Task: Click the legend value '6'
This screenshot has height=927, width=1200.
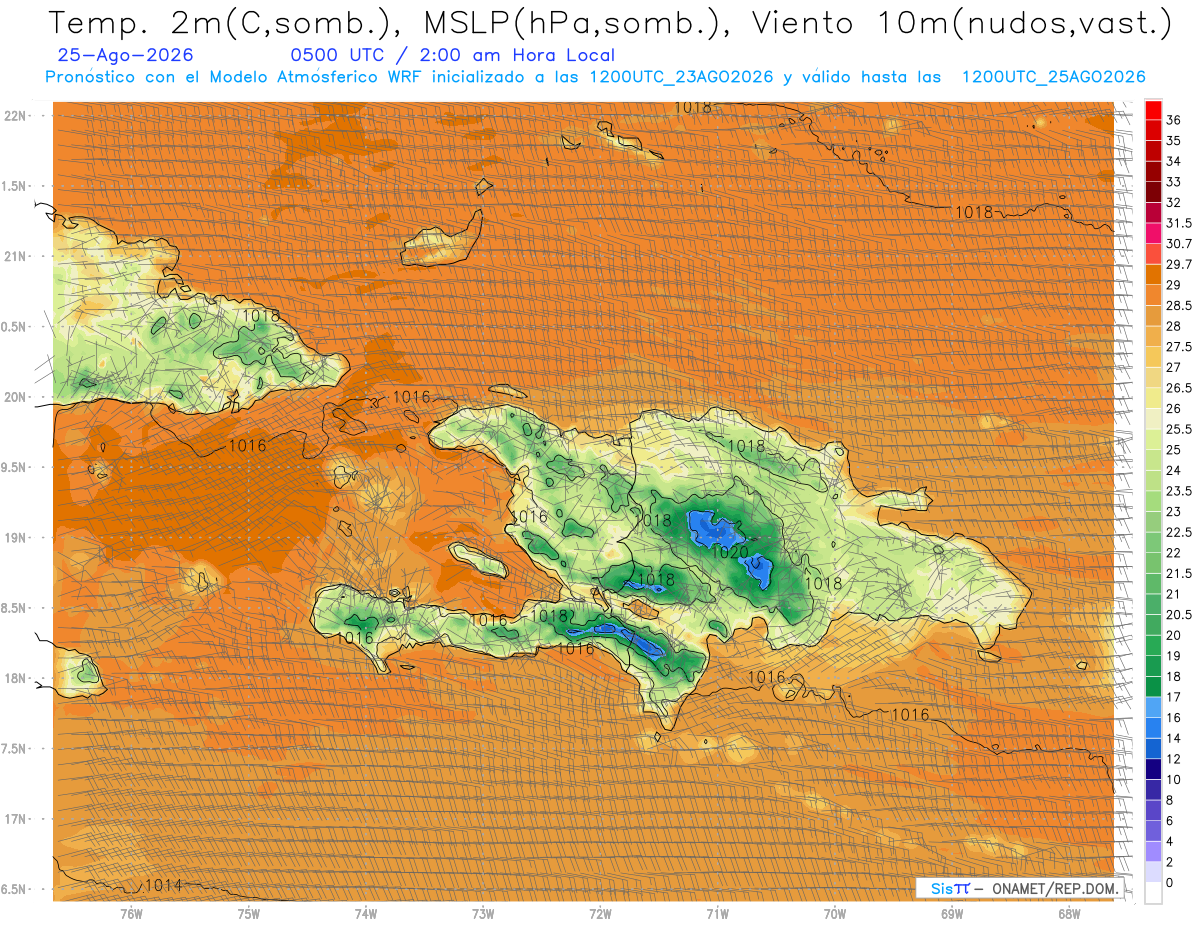Action: [x=1170, y=821]
